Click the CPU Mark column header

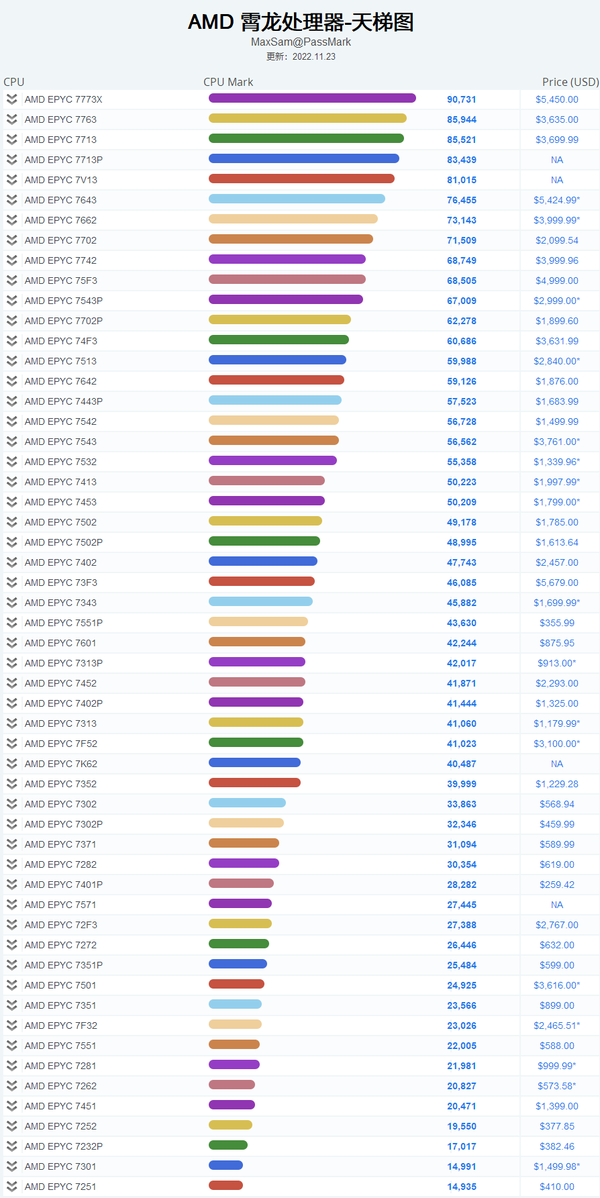pyautogui.click(x=228, y=82)
